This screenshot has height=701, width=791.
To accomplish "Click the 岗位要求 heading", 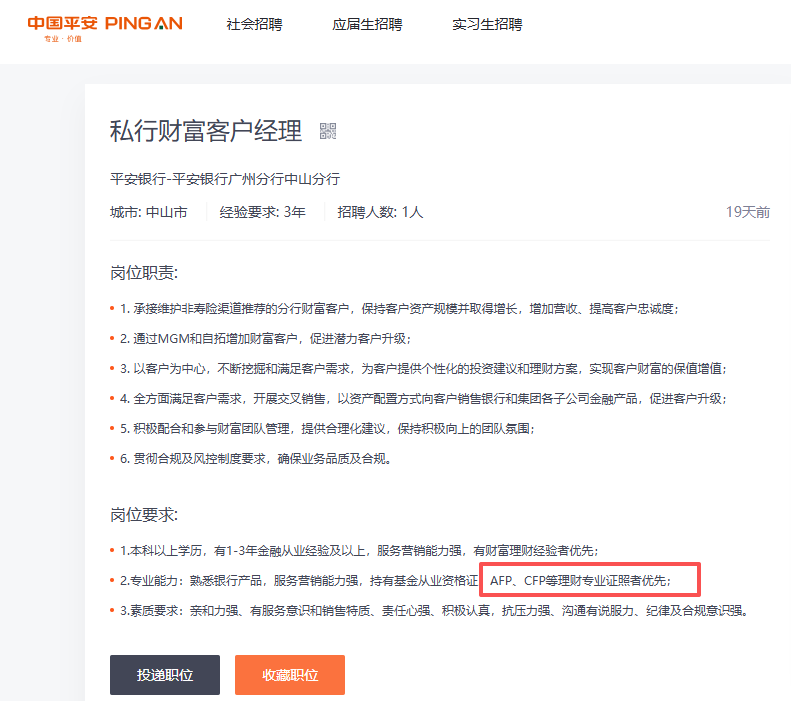I will pos(143,515).
